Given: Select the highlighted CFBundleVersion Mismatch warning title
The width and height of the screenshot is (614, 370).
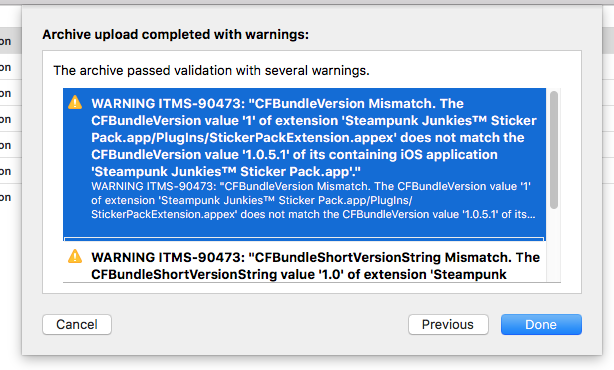Looking at the screenshot, I should pyautogui.click(x=314, y=137).
